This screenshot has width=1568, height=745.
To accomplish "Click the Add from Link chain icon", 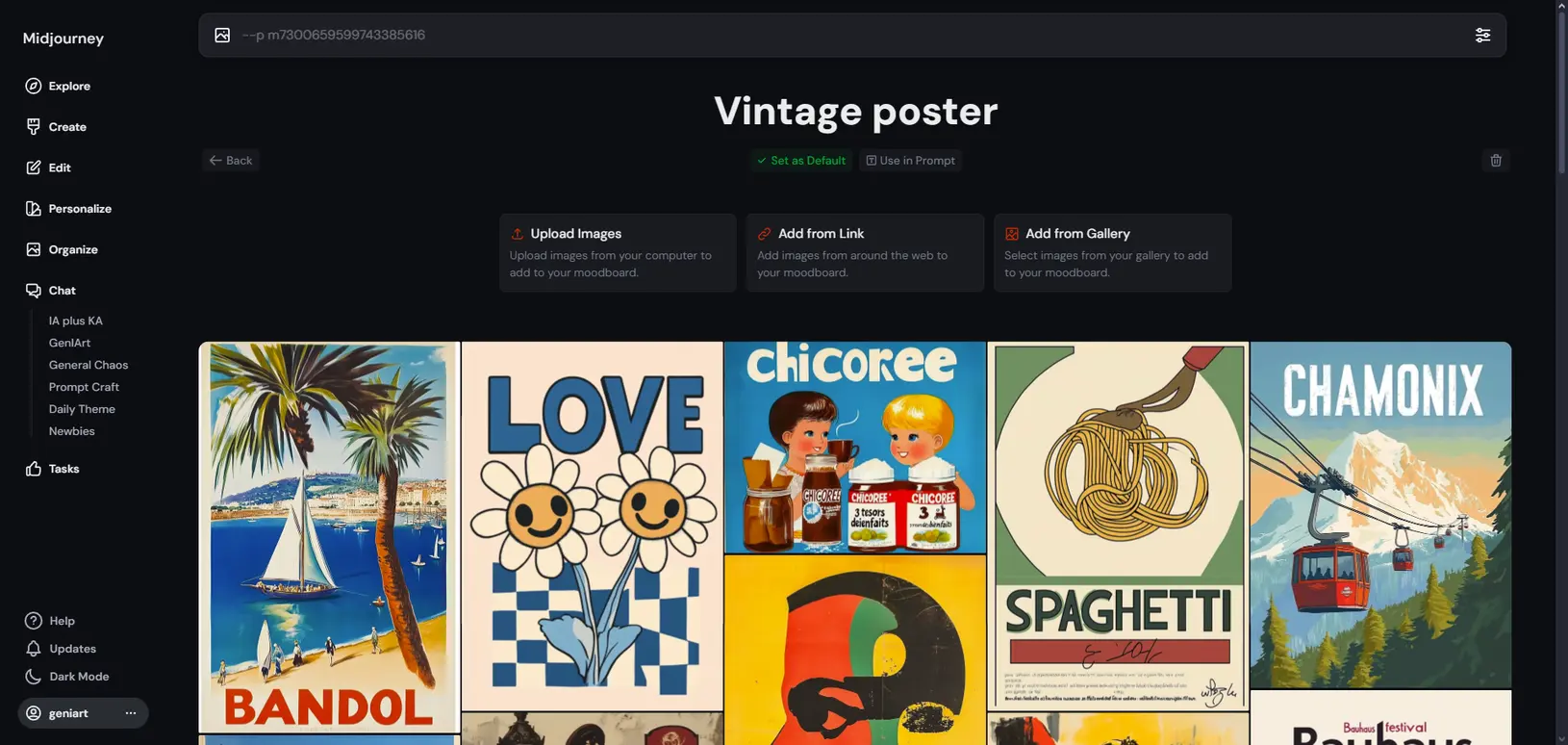I will [x=765, y=234].
